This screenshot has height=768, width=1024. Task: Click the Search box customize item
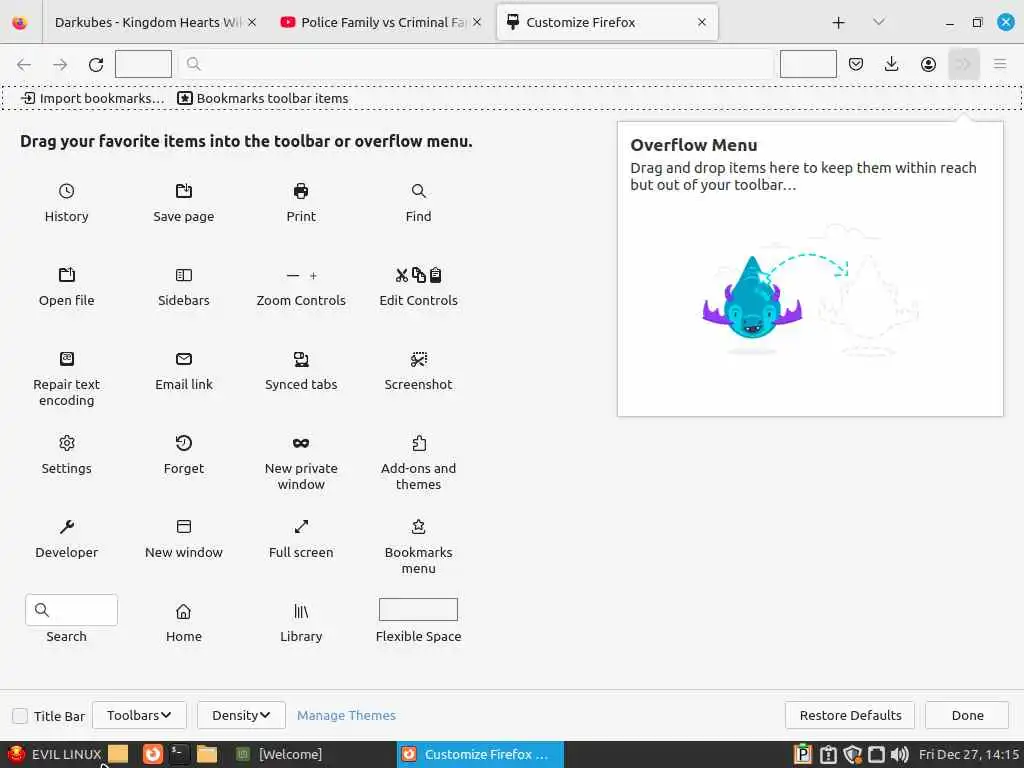click(71, 619)
